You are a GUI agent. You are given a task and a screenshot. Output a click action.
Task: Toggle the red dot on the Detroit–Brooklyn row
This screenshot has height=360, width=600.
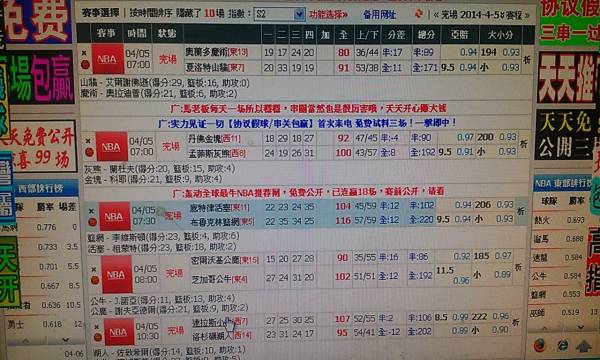[x=92, y=222]
